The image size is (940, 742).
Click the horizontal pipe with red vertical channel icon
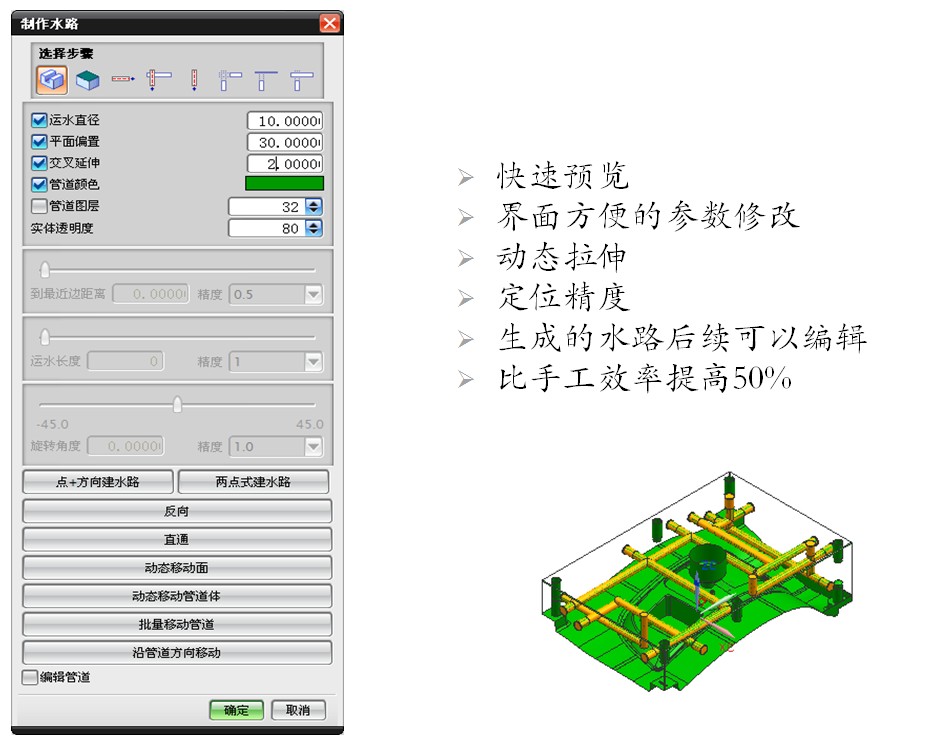(x=158, y=79)
